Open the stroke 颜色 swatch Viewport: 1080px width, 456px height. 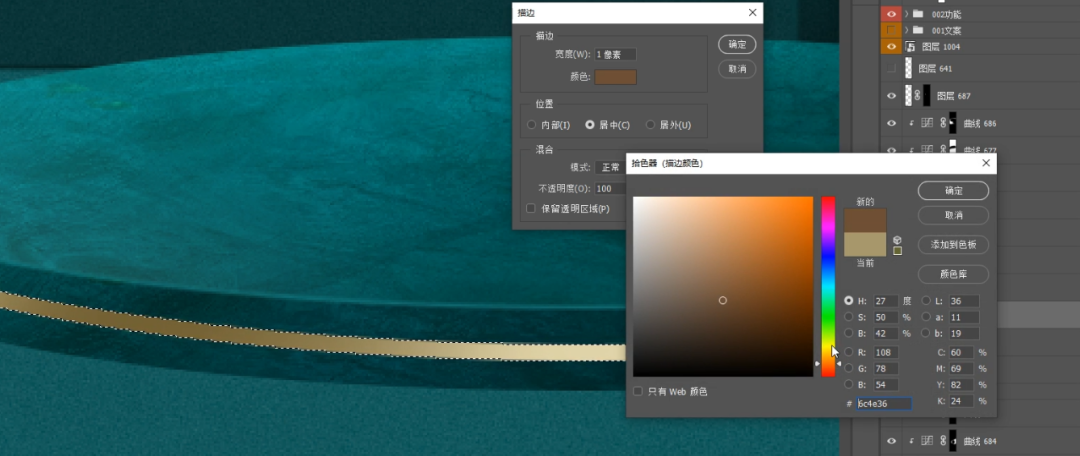615,77
